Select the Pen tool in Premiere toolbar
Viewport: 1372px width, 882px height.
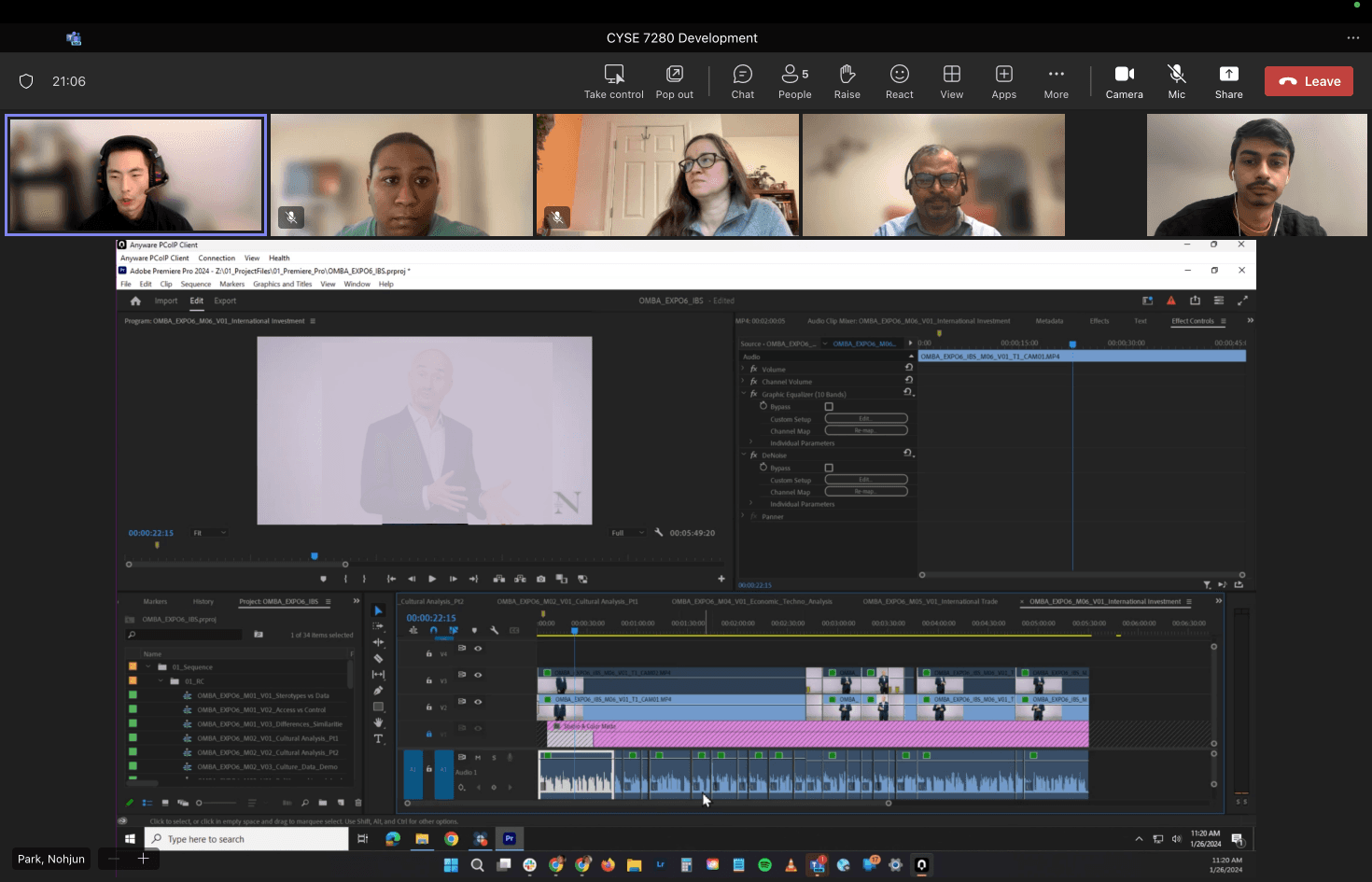click(378, 691)
